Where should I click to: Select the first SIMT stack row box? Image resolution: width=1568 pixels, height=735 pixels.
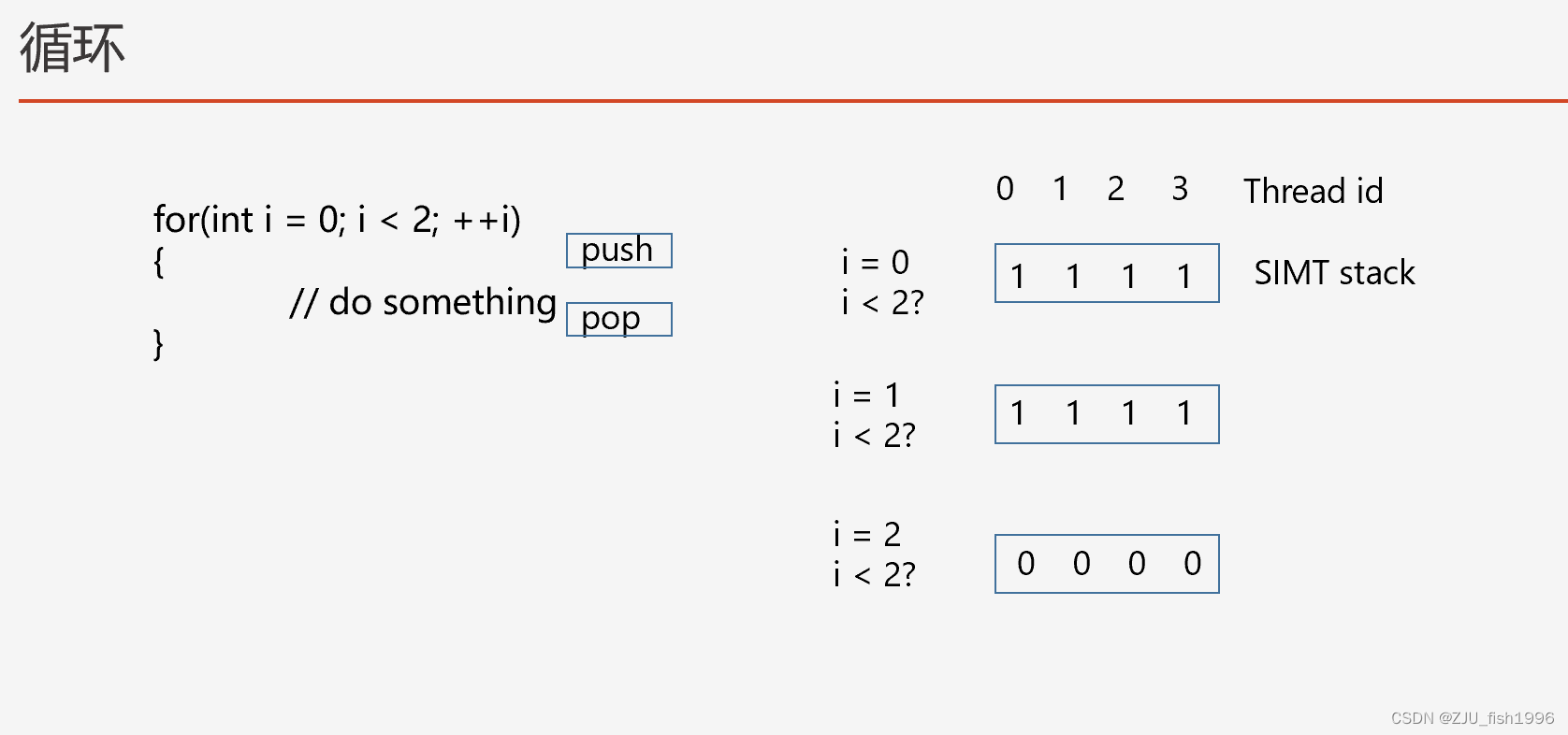click(x=1107, y=273)
